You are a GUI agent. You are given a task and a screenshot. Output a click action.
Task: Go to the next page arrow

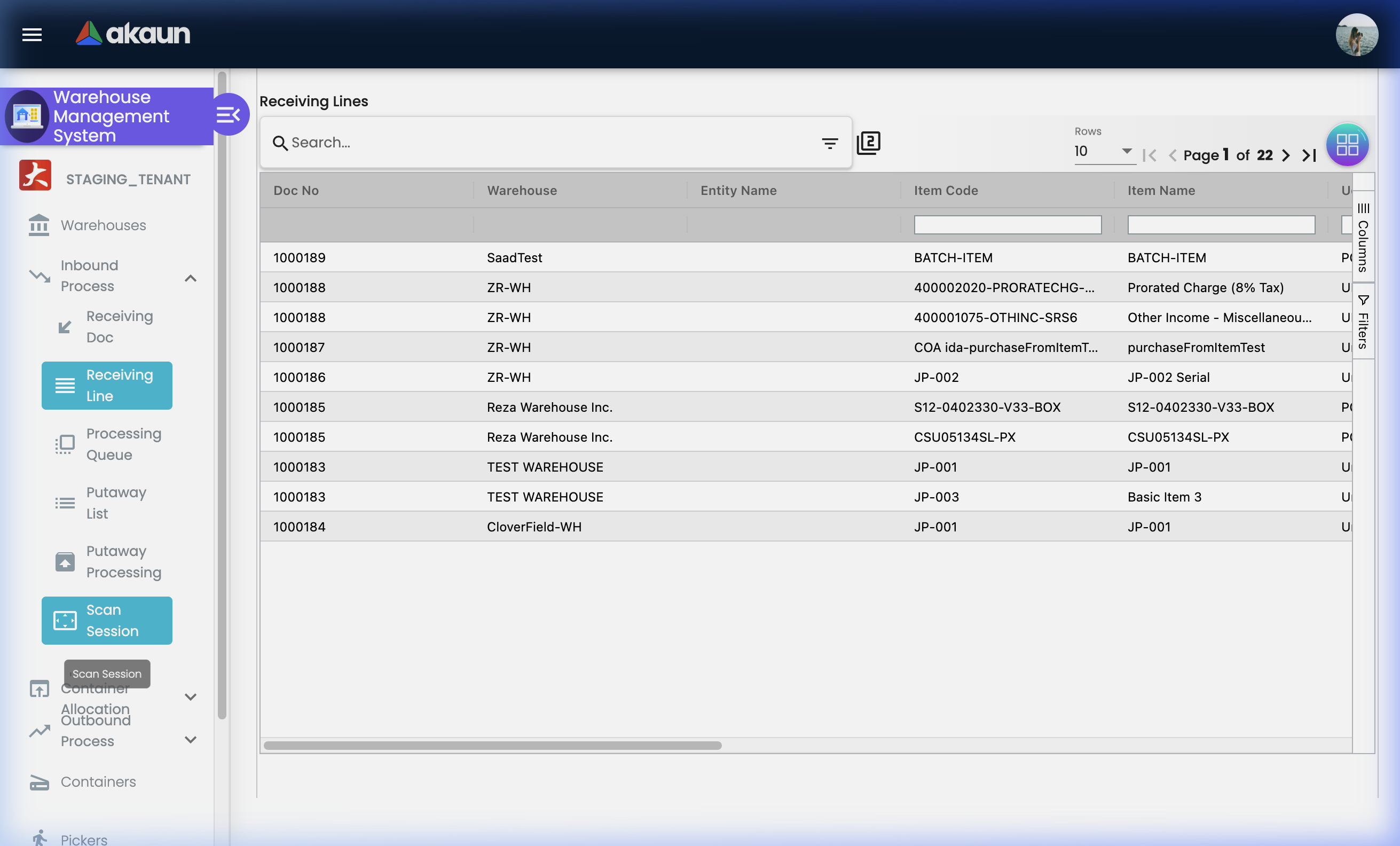click(1286, 155)
